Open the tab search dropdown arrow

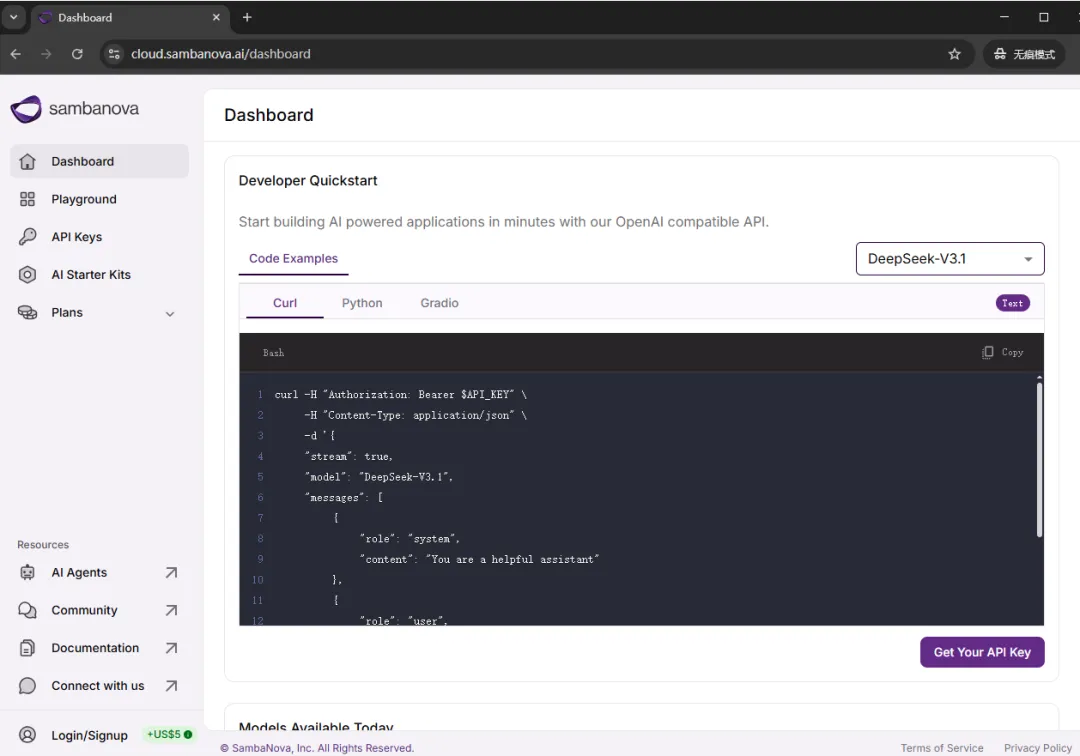coord(13,17)
